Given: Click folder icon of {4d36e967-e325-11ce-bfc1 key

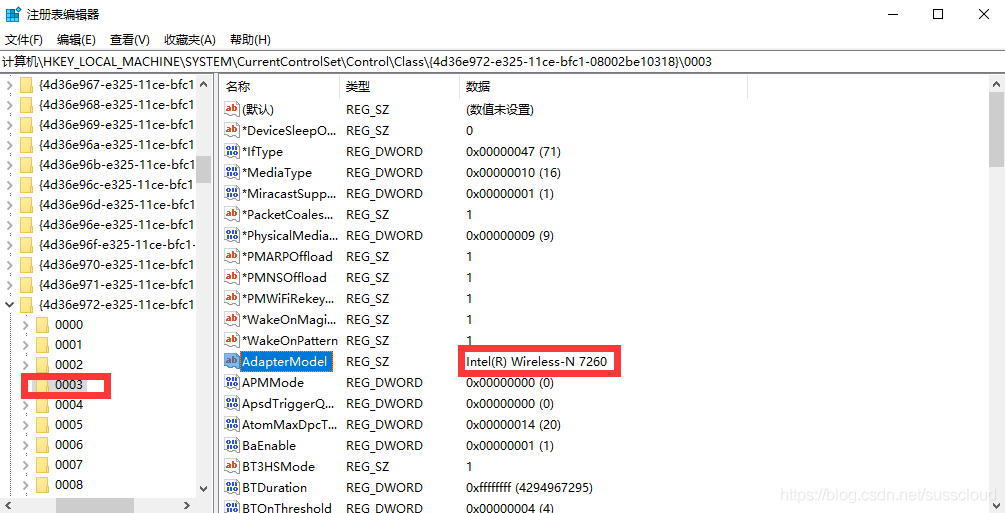Looking at the screenshot, I should (x=26, y=85).
